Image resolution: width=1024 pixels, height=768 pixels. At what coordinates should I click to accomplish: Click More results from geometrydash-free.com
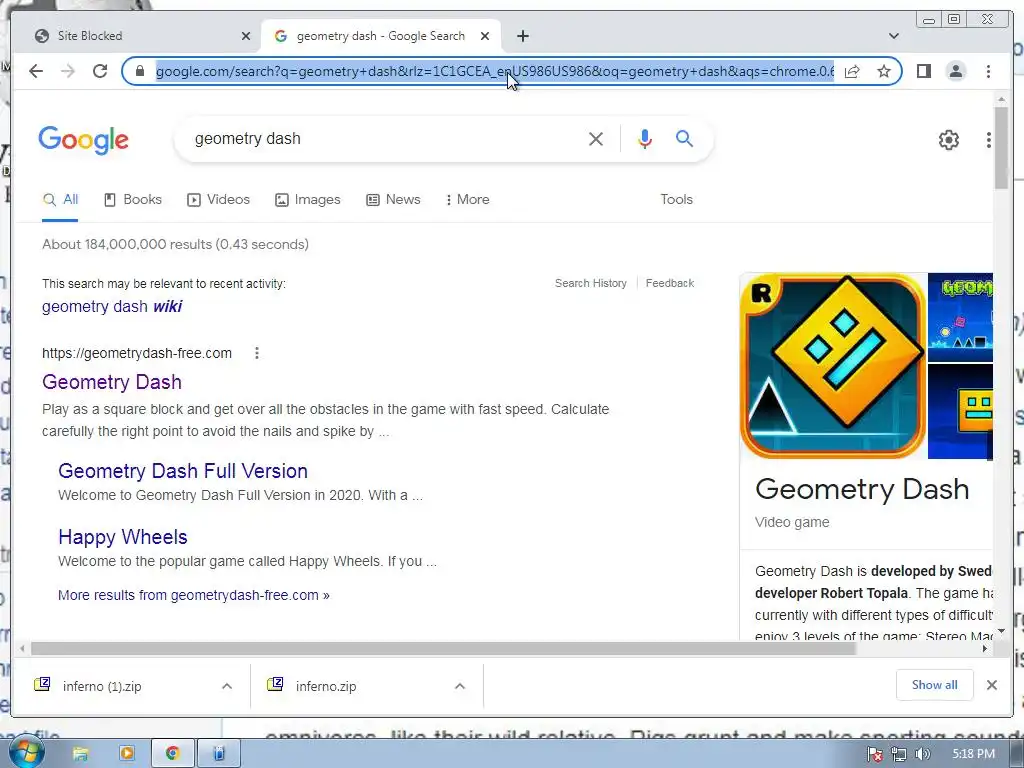[194, 596]
